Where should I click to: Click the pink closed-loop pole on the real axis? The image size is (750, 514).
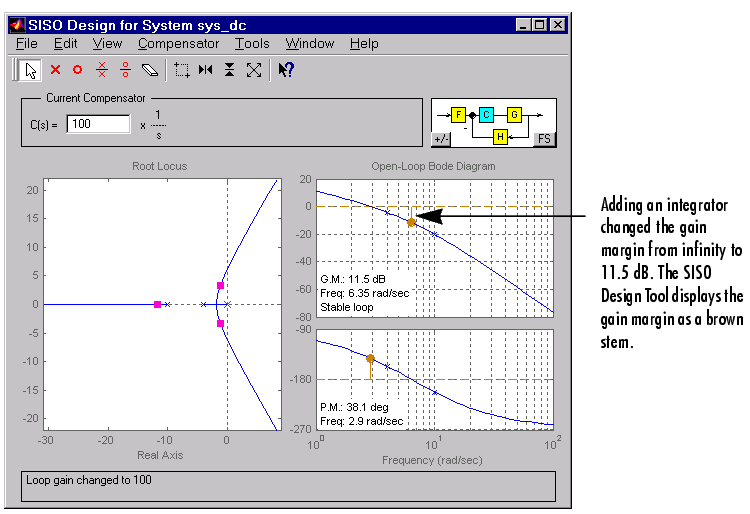click(x=157, y=305)
